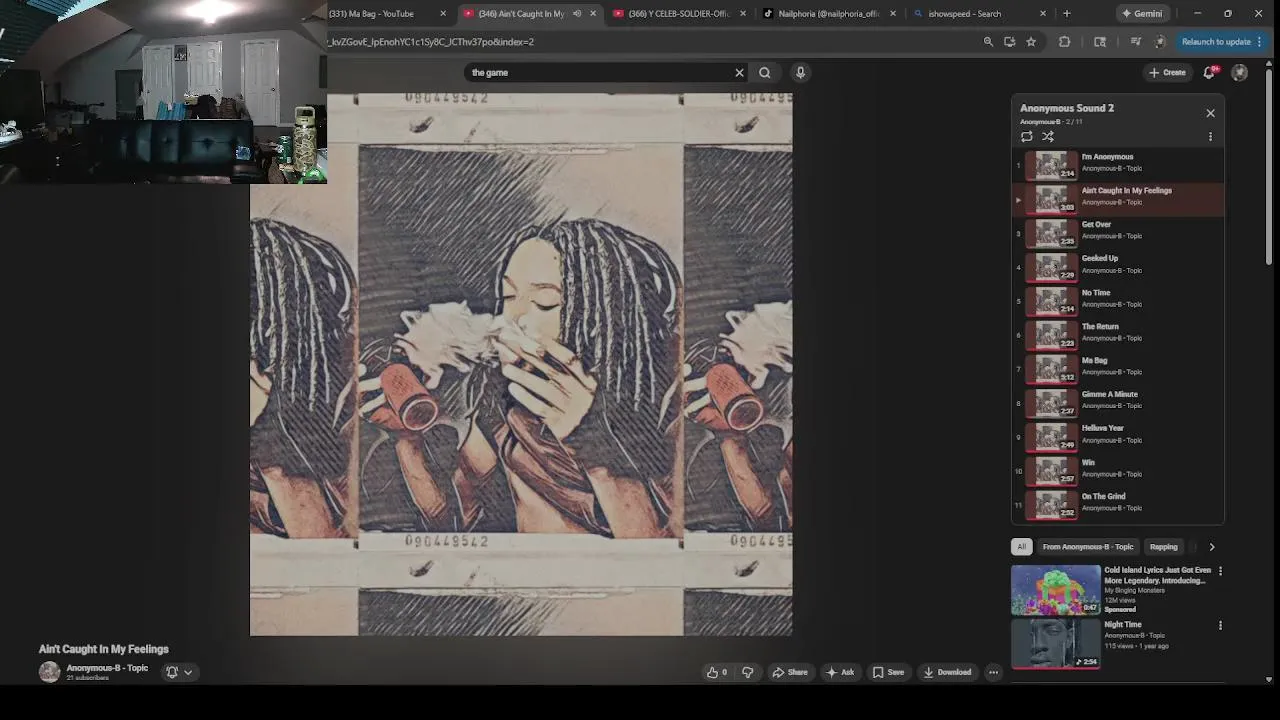Open the YouTube account avatar menu
The width and height of the screenshot is (1280, 720).
pos(1240,72)
